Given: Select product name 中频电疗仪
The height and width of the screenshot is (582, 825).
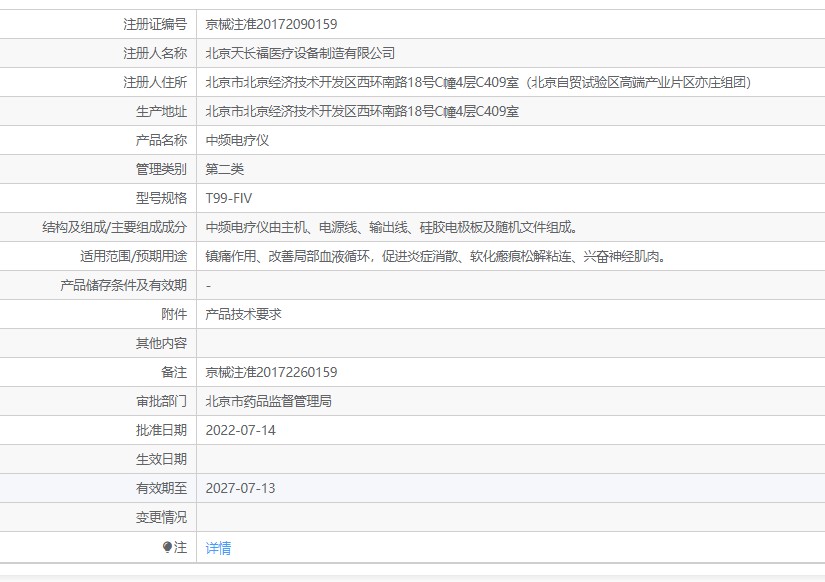Looking at the screenshot, I should coord(237,140).
